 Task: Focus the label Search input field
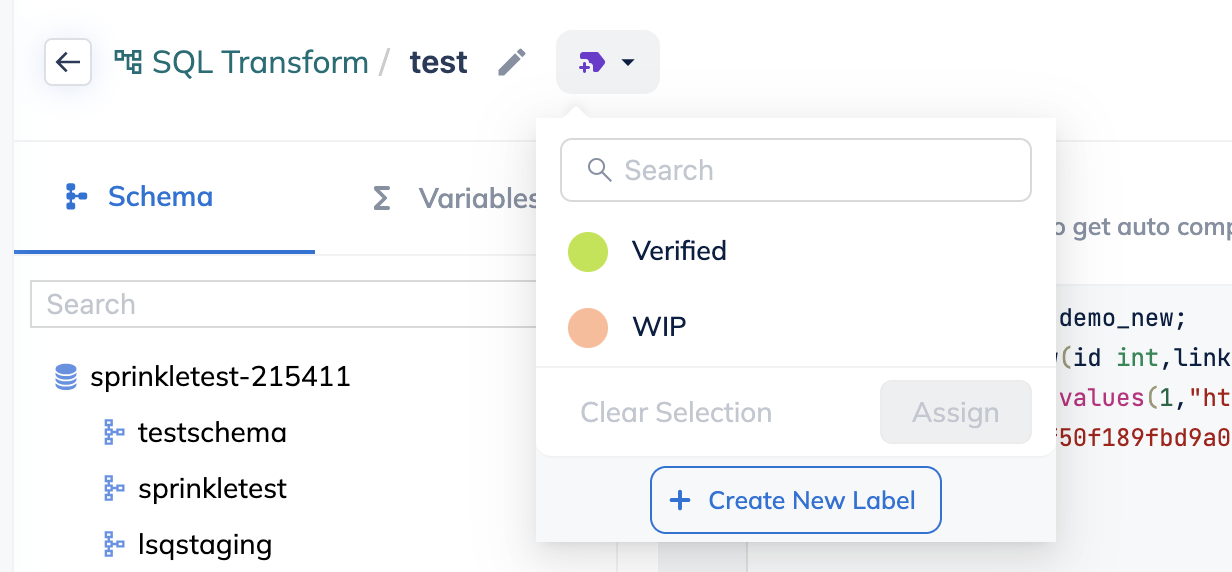(x=810, y=170)
